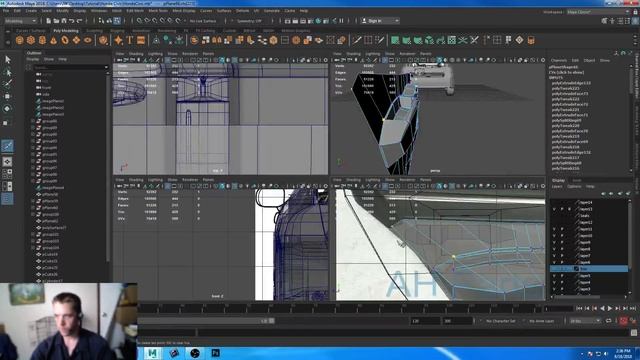Click the Open Scene folder icon
This screenshot has height=360, width=640.
click(x=56, y=20)
